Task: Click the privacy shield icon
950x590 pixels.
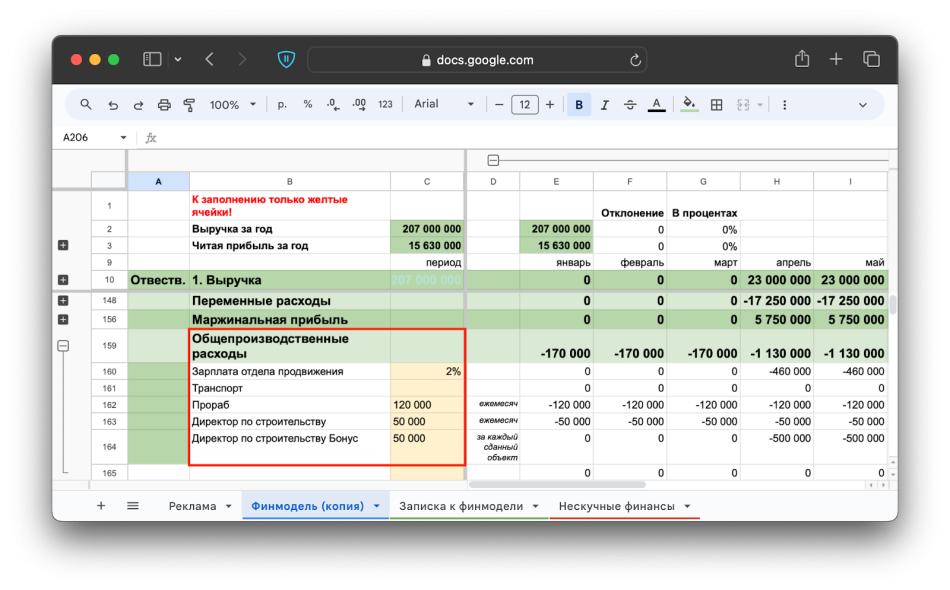Action: pyautogui.click(x=286, y=59)
